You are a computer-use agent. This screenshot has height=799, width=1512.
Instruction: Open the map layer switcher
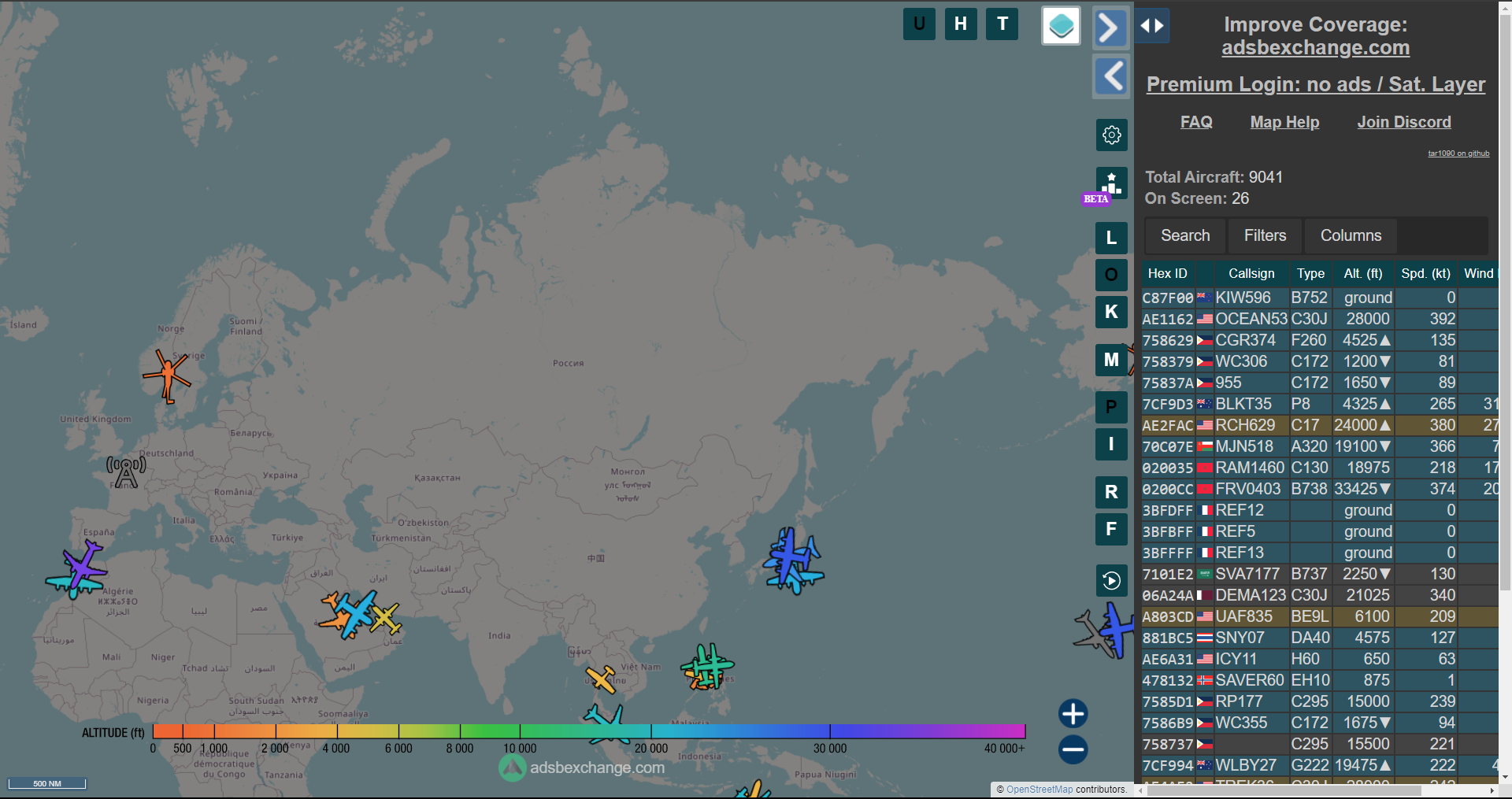(x=1061, y=26)
